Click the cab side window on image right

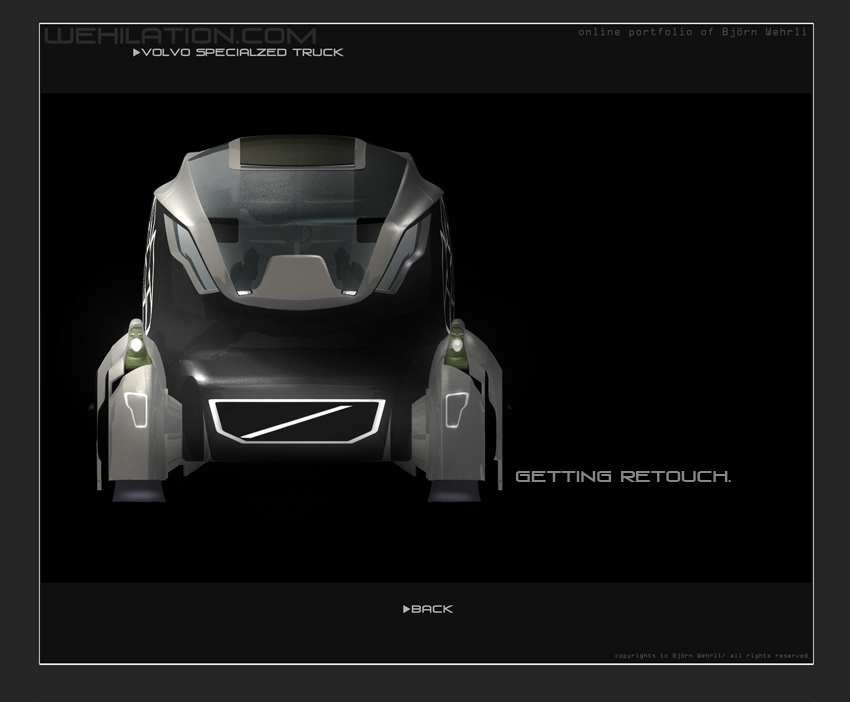[x=405, y=245]
